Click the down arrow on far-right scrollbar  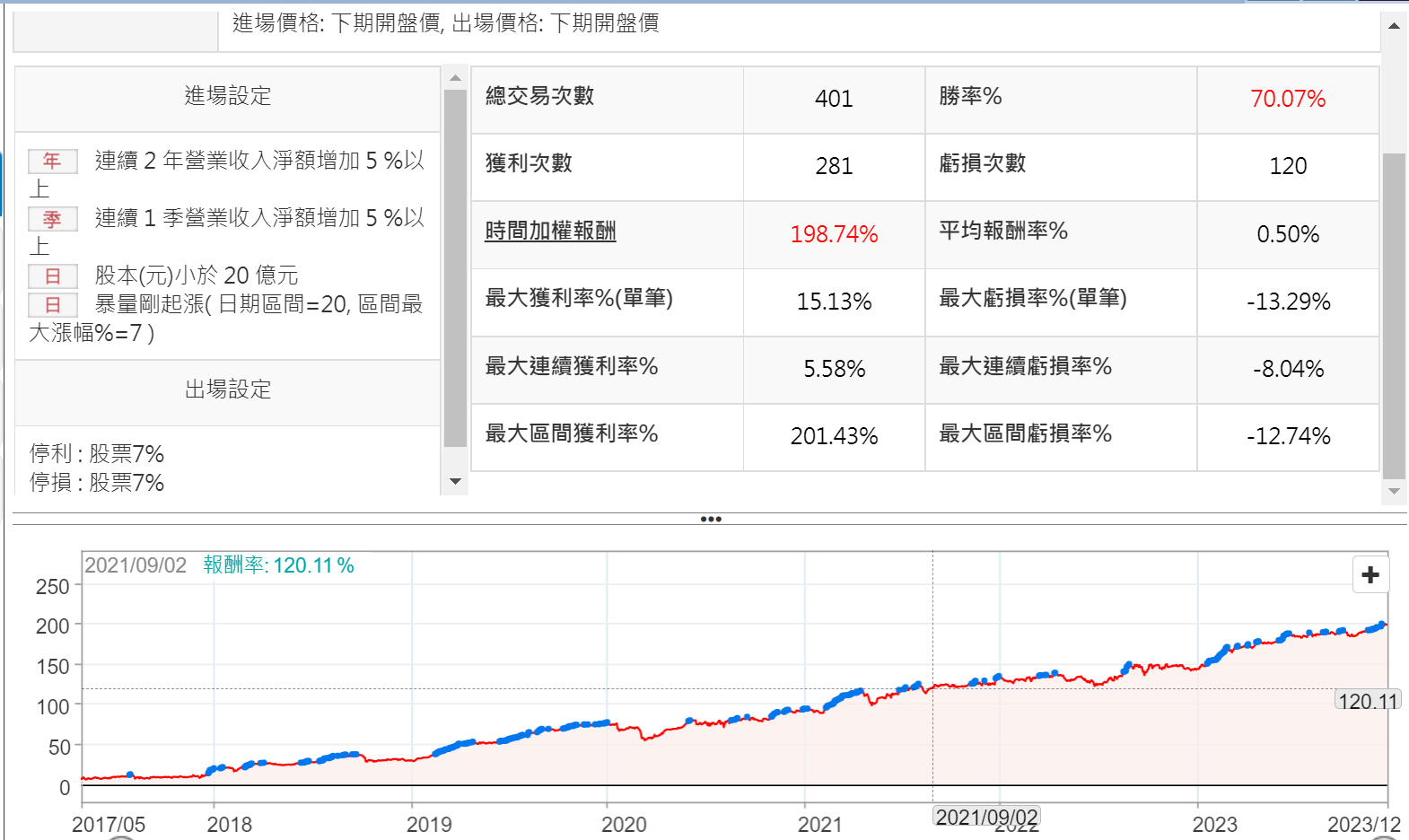1394,491
